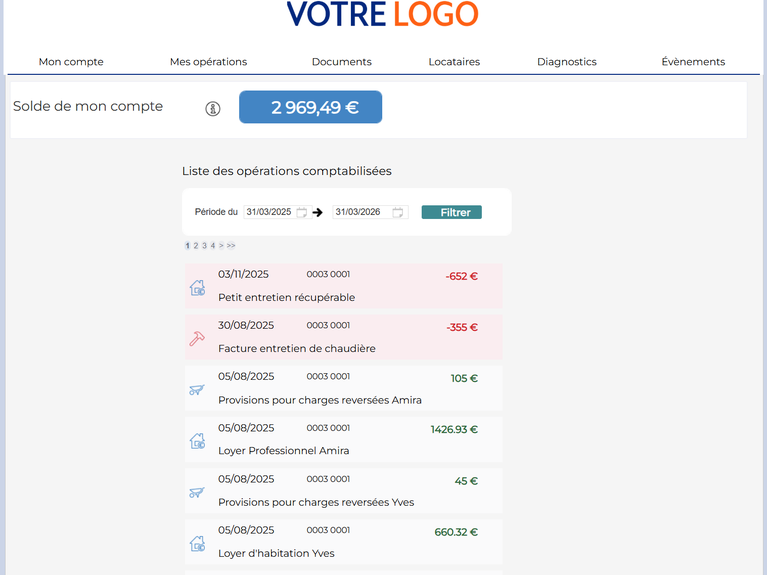The height and width of the screenshot is (575, 767).
Task: Go to page 2 of operations
Action: pyautogui.click(x=196, y=246)
